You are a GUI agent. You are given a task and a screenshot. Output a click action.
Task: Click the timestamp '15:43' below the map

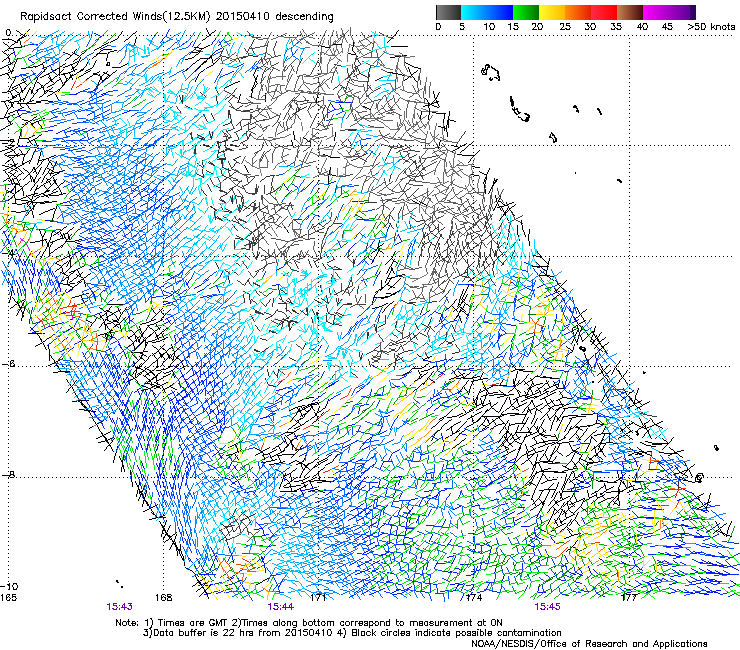coord(119,607)
